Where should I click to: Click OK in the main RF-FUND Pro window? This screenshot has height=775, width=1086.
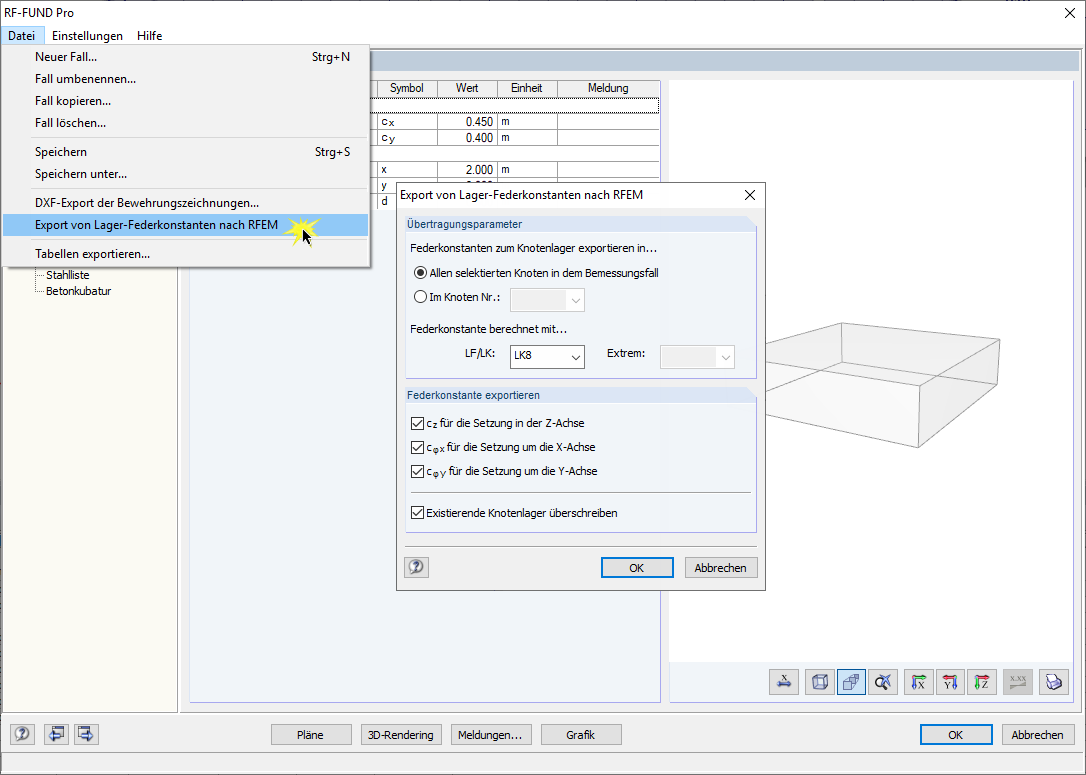956,735
